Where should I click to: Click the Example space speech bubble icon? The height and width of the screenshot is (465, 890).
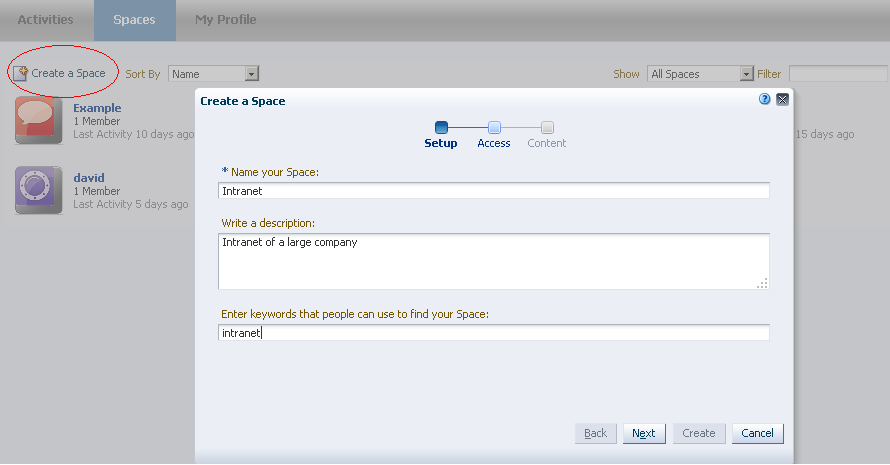39,120
